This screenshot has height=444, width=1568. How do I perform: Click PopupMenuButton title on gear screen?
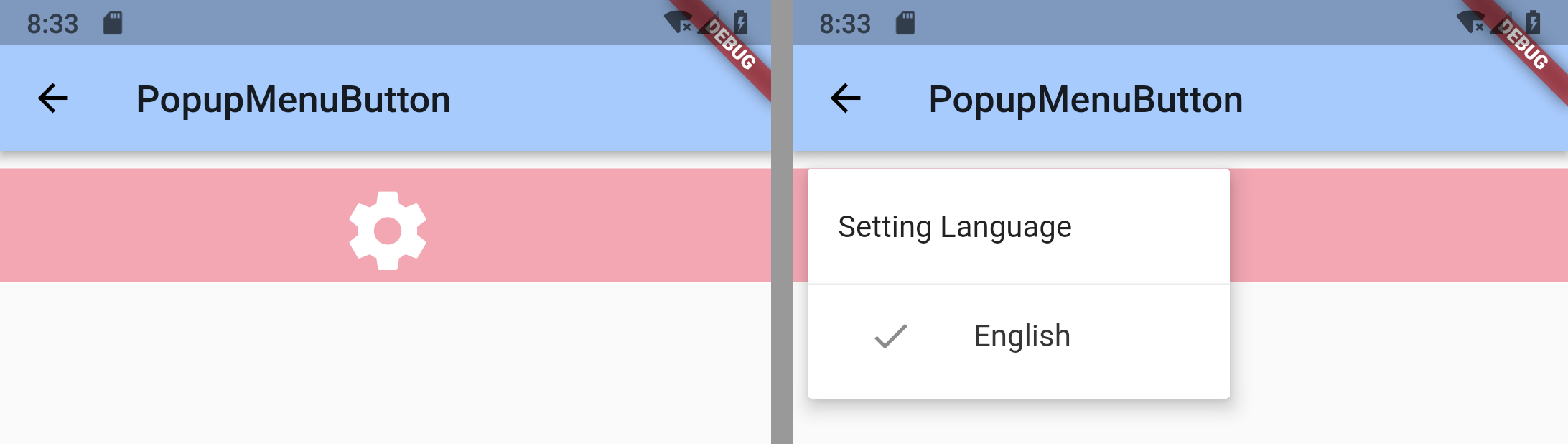(293, 100)
